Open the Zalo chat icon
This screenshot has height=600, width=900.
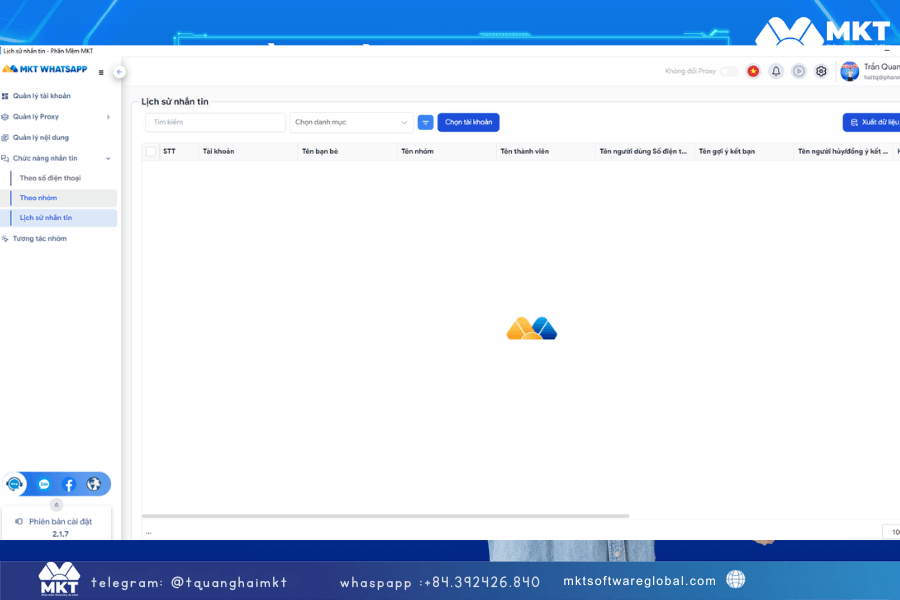44,484
